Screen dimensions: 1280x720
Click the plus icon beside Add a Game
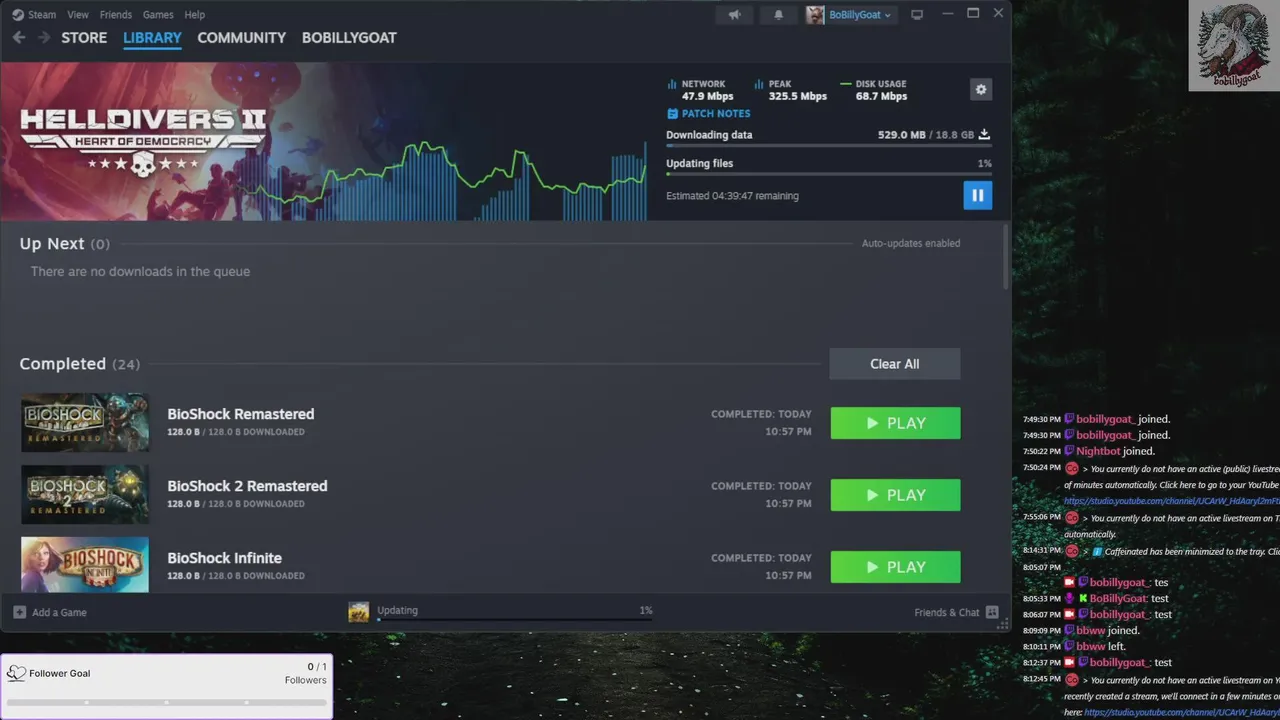(x=20, y=612)
